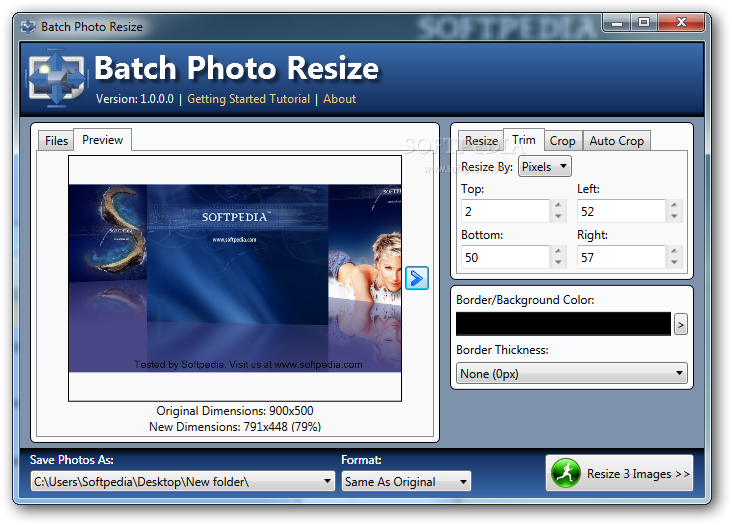Screen dimensions: 732x525
Task: Click the Left value input field
Action: coord(621,211)
